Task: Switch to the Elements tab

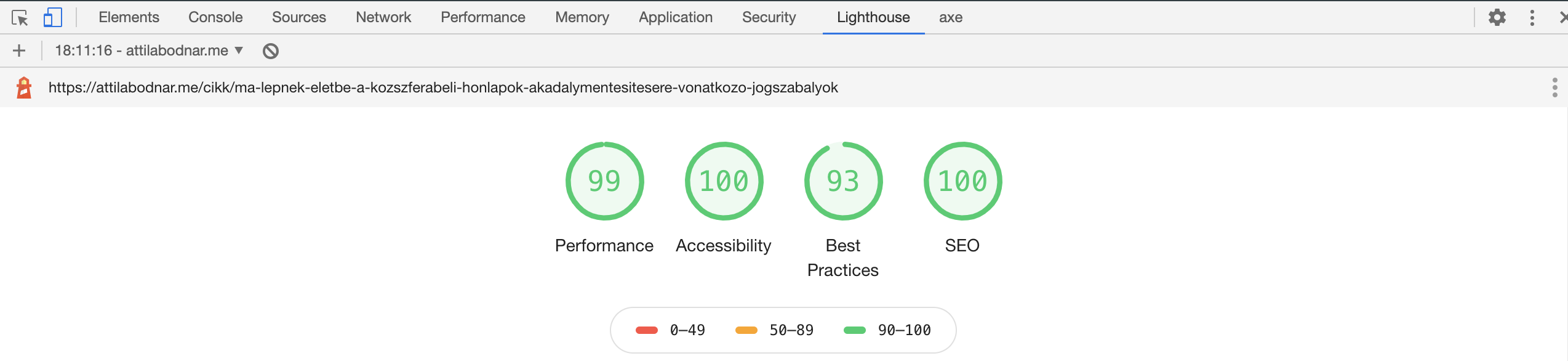Action: tap(129, 17)
